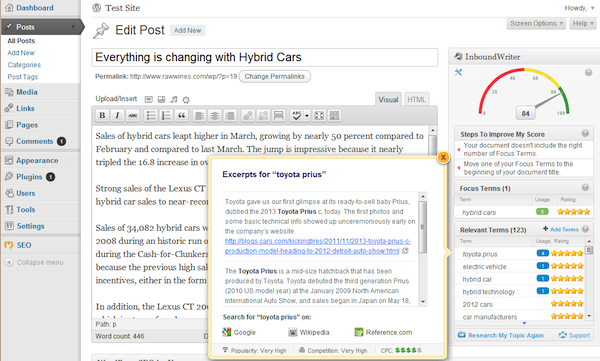600x361 pixels.
Task: Click the Add New button beside Edit Post
Action: pos(188,31)
